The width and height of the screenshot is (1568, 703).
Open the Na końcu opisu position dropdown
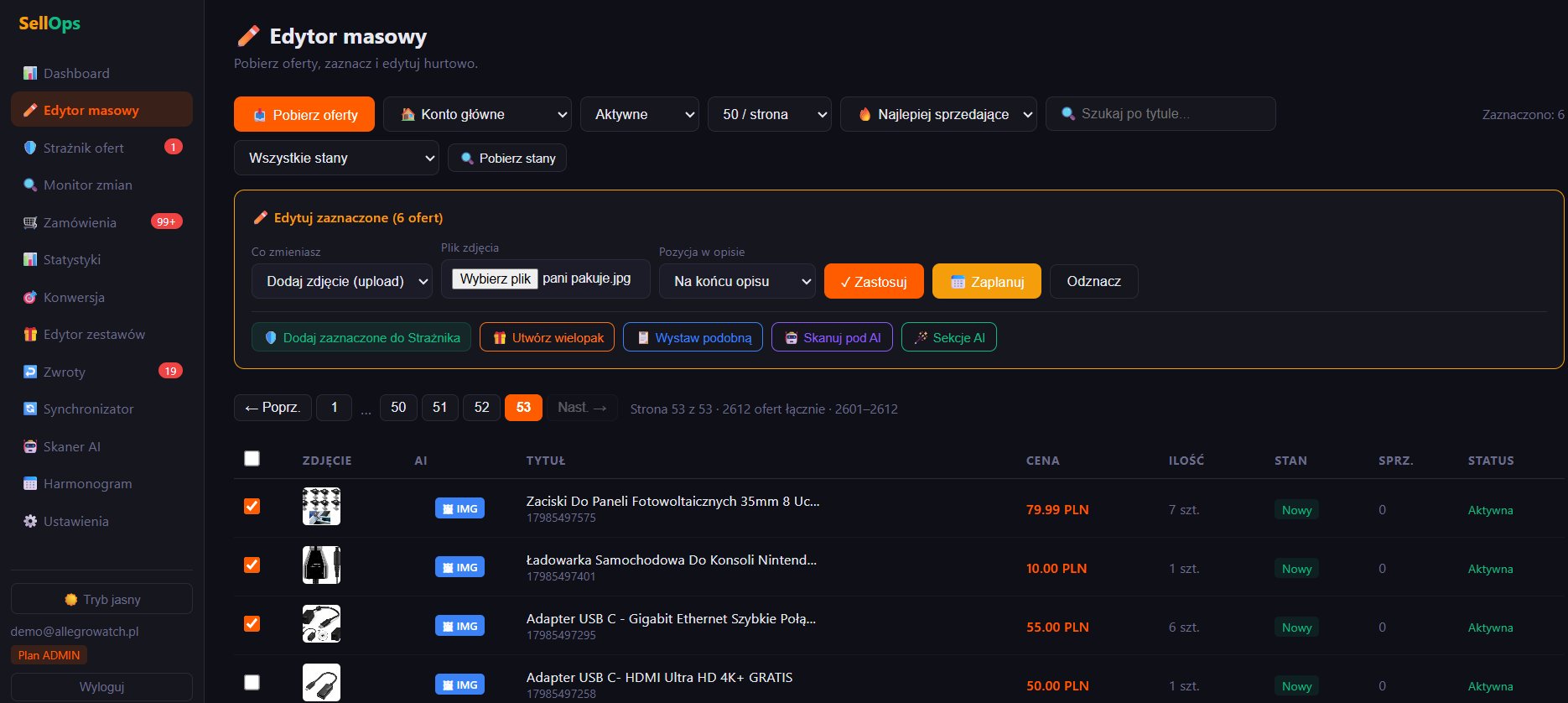pos(737,281)
